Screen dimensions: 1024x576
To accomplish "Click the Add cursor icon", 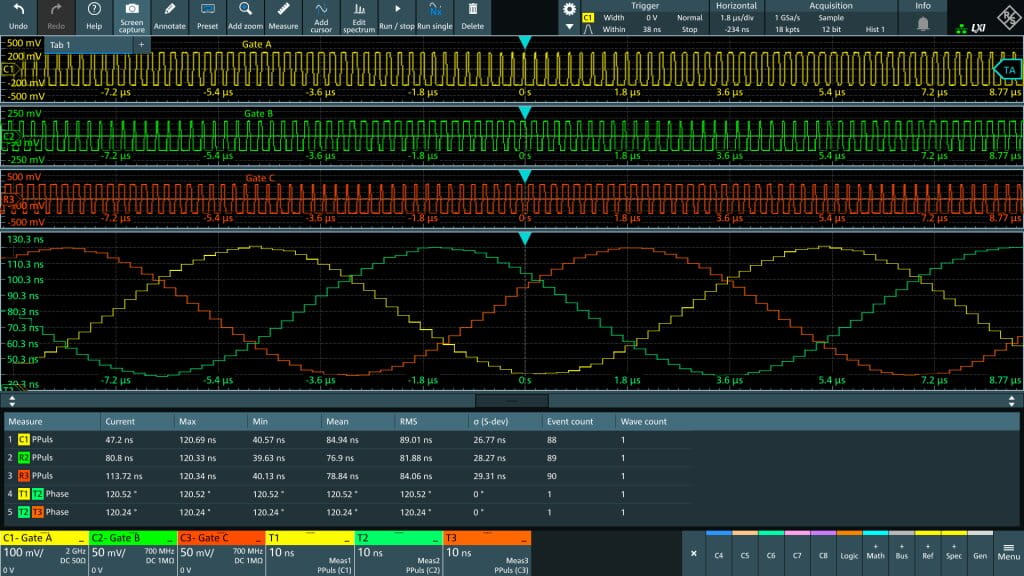I will [x=321, y=15].
